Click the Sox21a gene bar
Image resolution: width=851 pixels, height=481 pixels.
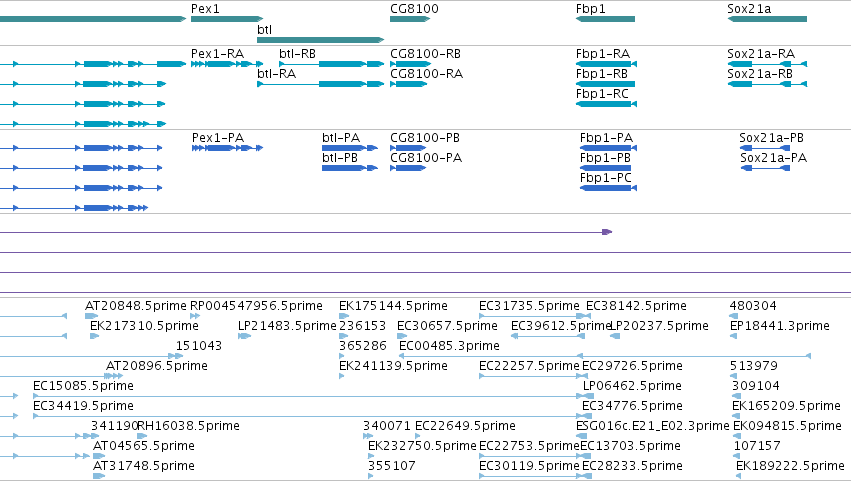[x=767, y=19]
